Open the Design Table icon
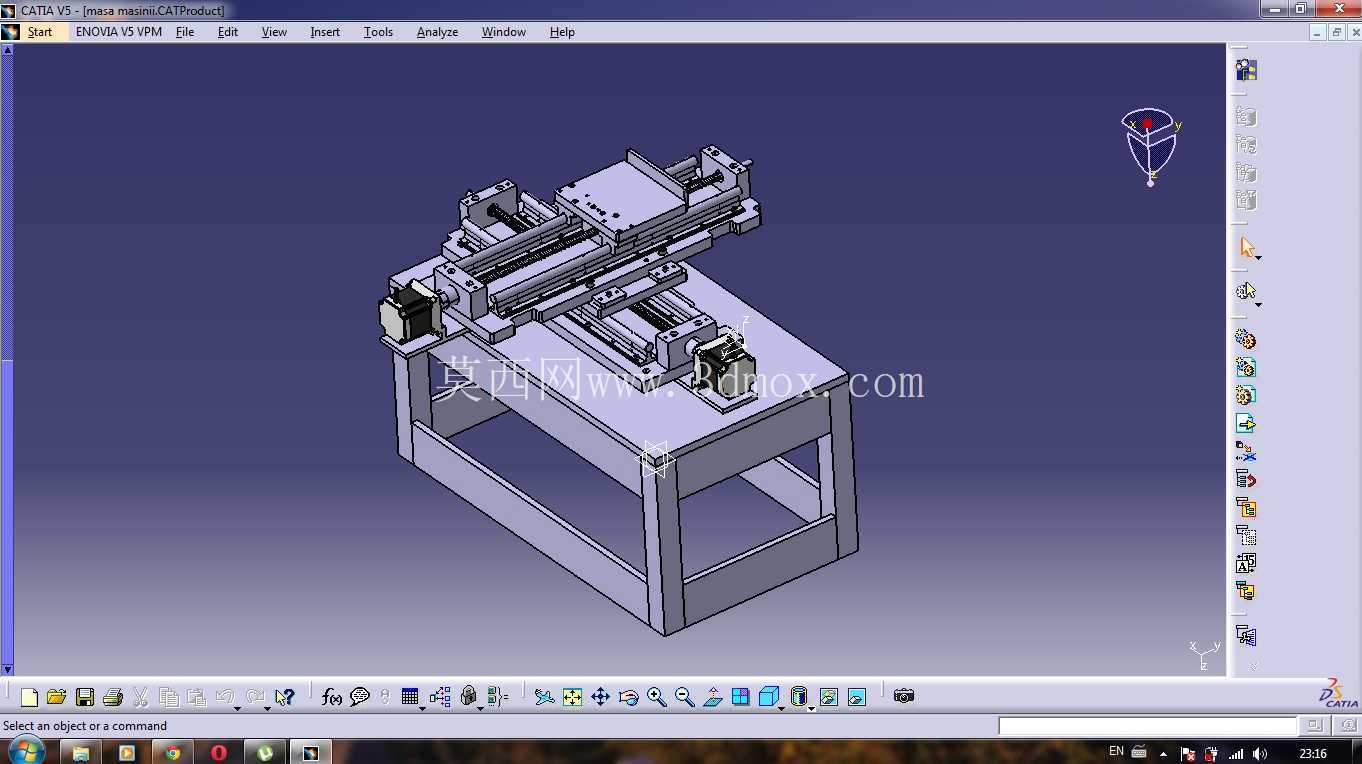 410,697
